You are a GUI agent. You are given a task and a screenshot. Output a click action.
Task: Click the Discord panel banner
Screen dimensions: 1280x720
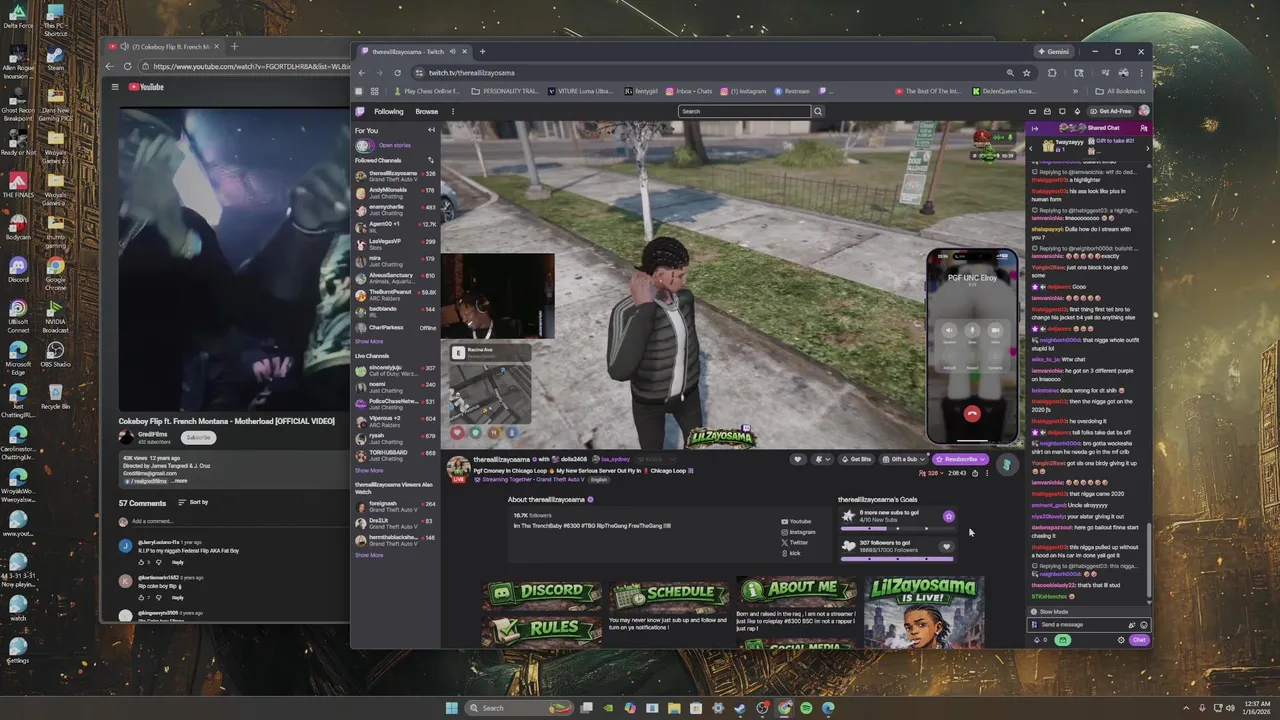(542, 592)
